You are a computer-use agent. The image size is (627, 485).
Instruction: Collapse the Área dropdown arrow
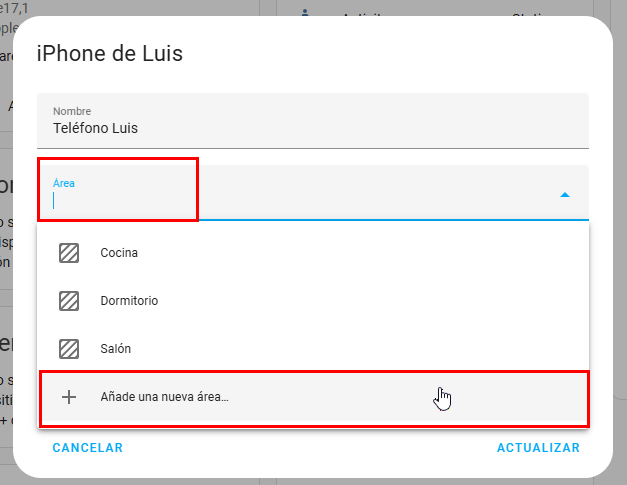click(x=565, y=194)
